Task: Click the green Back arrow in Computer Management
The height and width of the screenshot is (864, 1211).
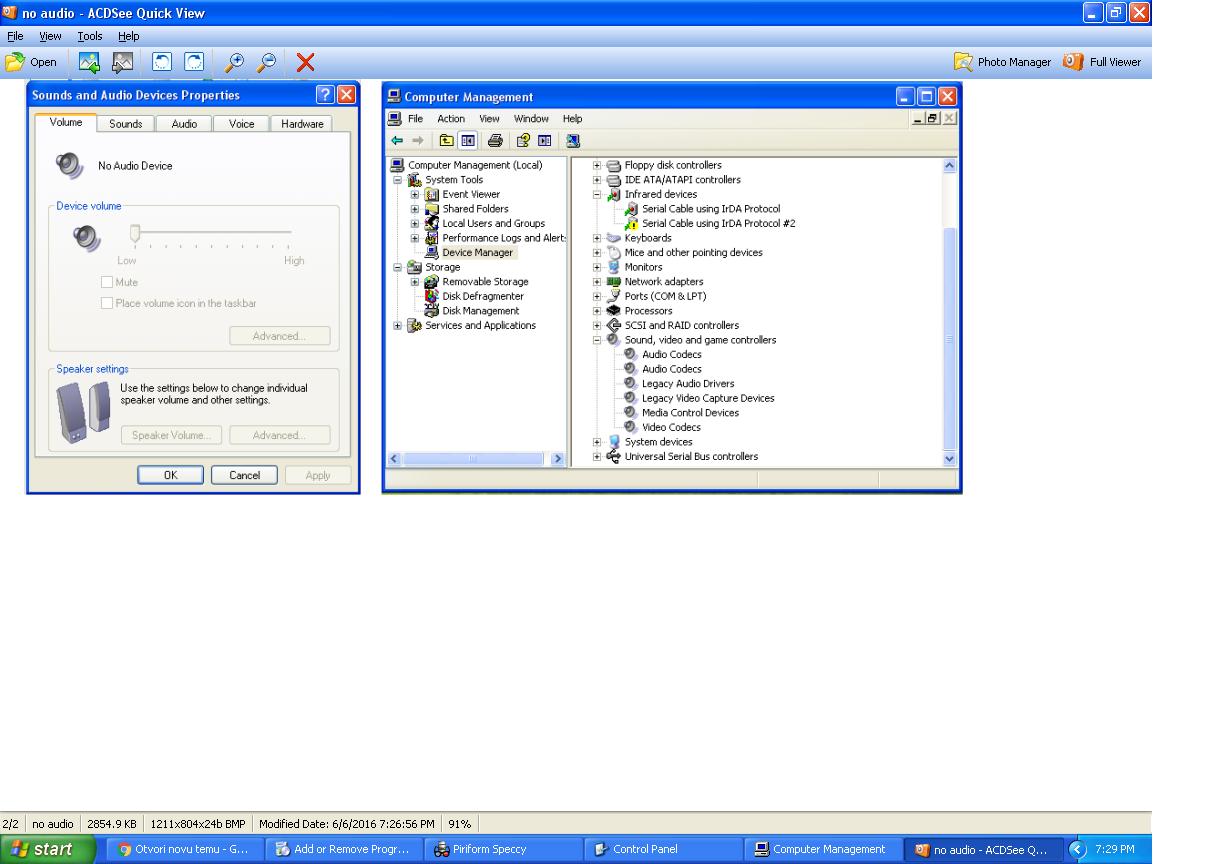Action: 397,141
